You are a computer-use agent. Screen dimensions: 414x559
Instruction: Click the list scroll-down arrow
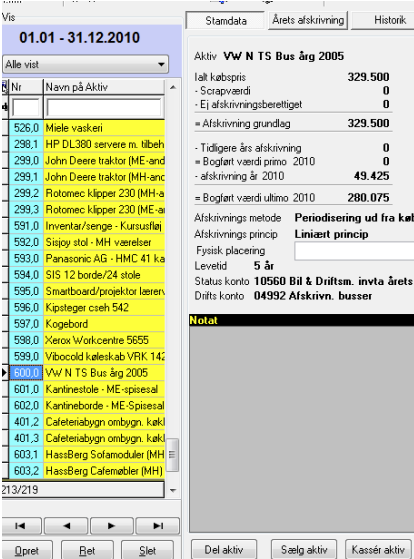pyautogui.click(x=173, y=491)
